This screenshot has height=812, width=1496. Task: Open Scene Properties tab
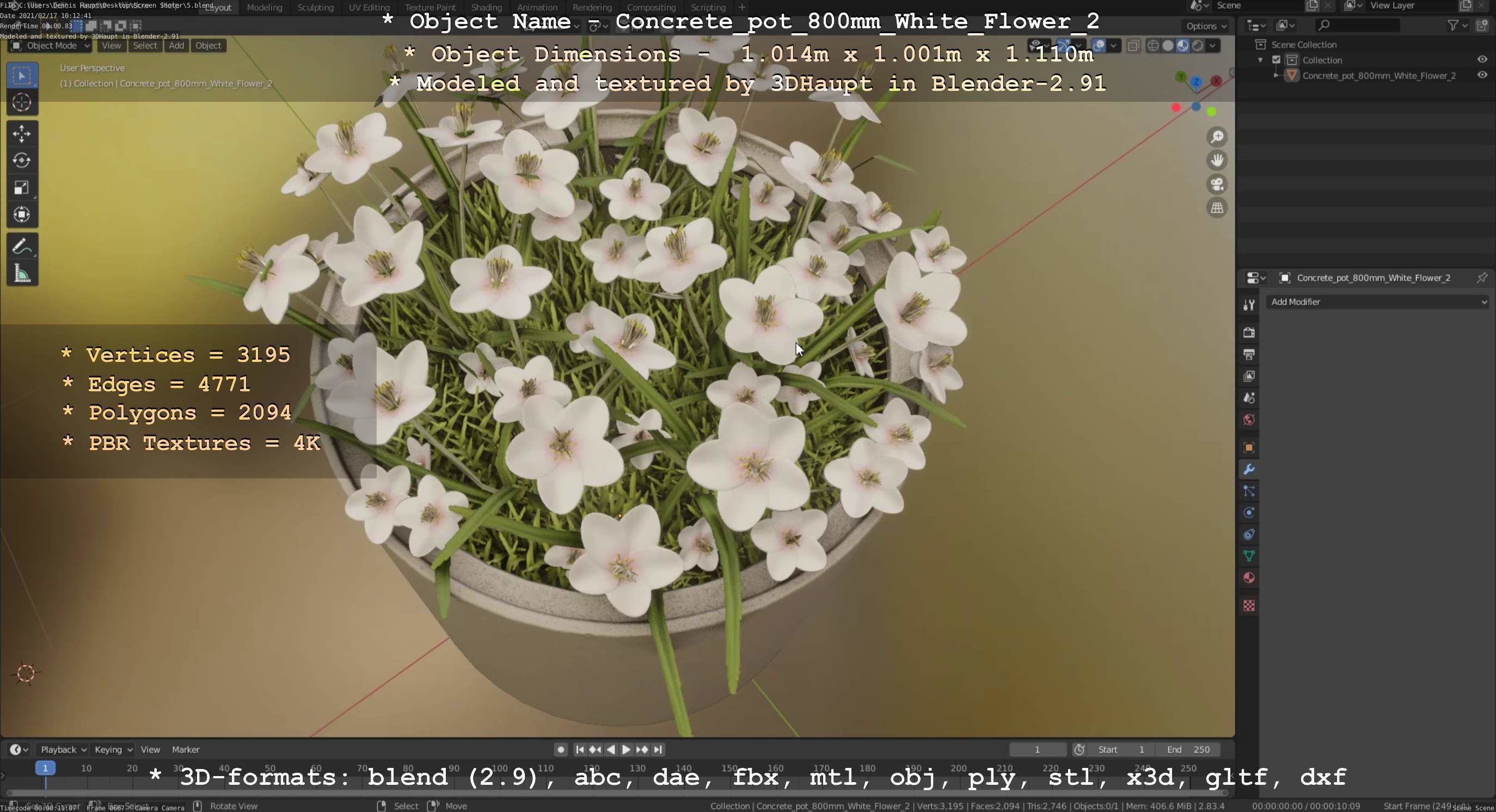(x=1249, y=398)
